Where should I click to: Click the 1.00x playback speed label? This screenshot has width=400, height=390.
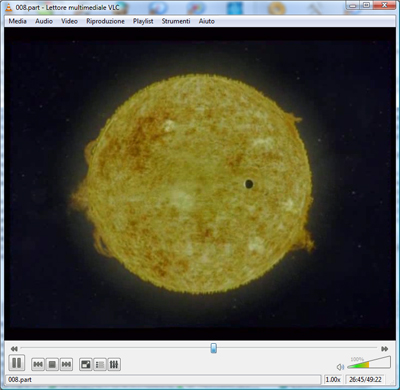pos(333,379)
